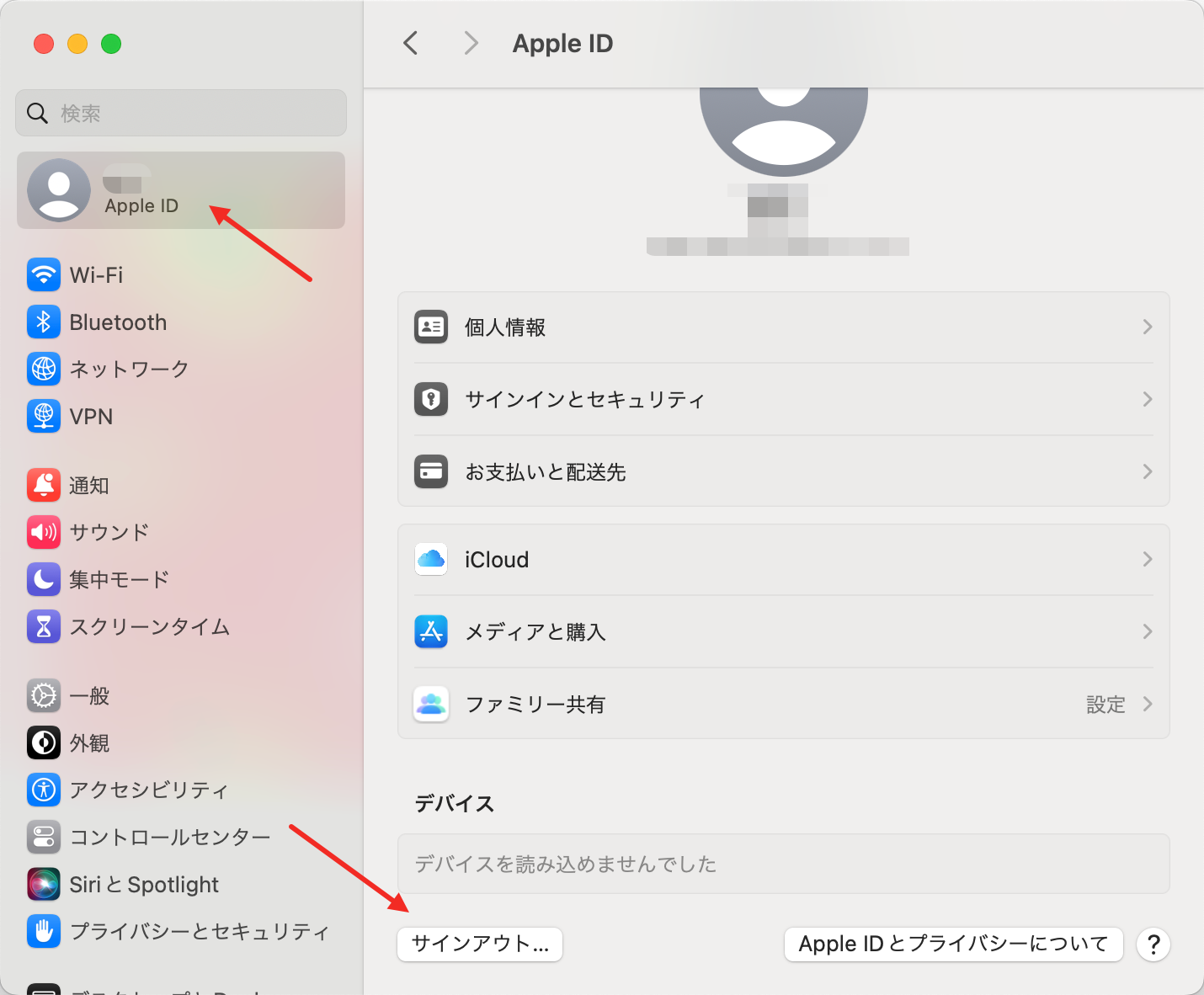The height and width of the screenshot is (995, 1204).
Task: Click the アクセシビリティ icon
Action: (44, 790)
